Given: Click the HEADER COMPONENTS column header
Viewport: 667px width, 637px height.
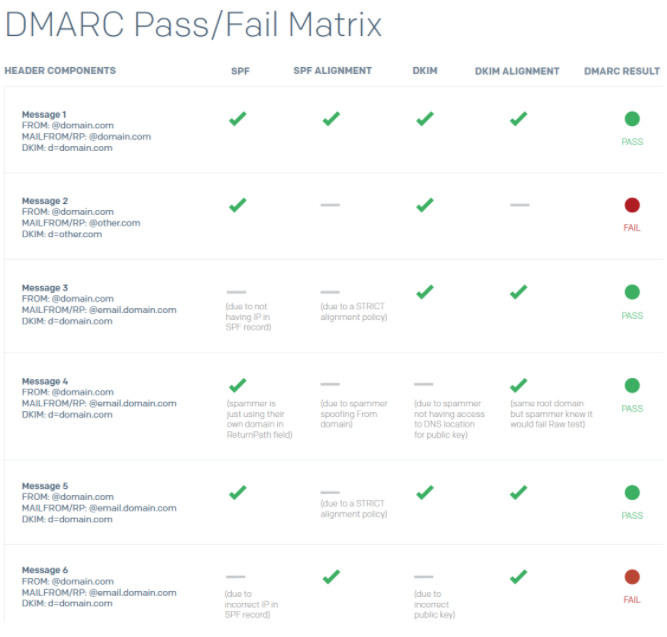Looking at the screenshot, I should point(60,71).
